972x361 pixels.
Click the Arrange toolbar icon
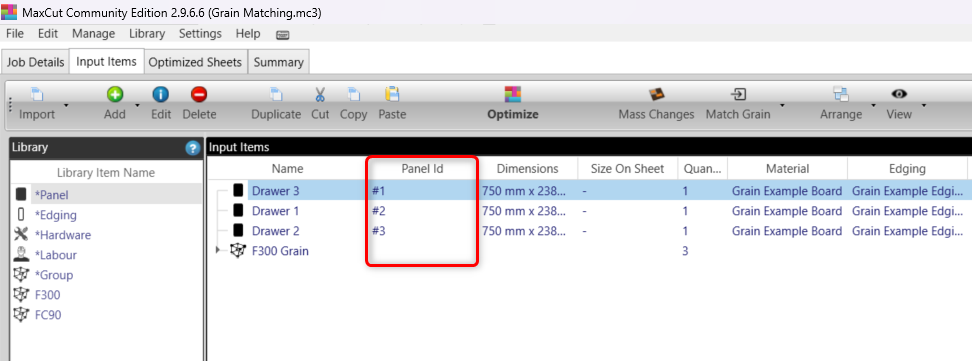841,94
